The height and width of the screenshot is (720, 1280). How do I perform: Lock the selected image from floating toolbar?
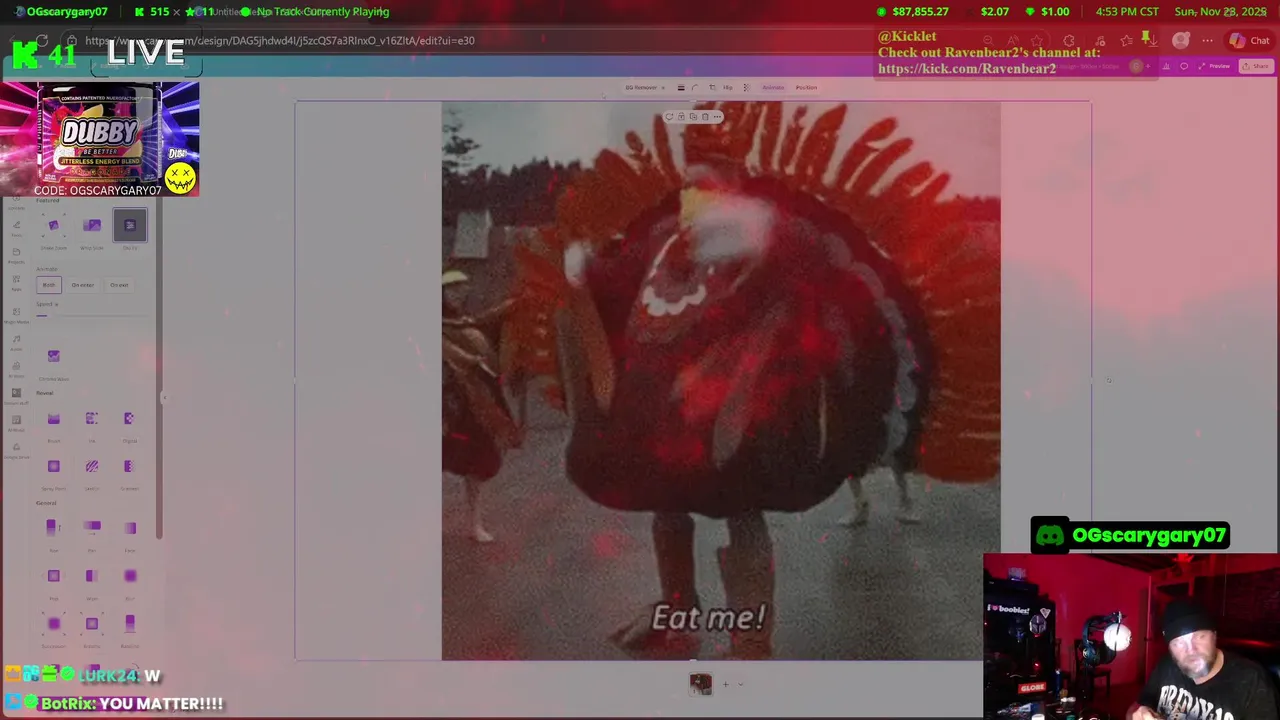coord(681,117)
